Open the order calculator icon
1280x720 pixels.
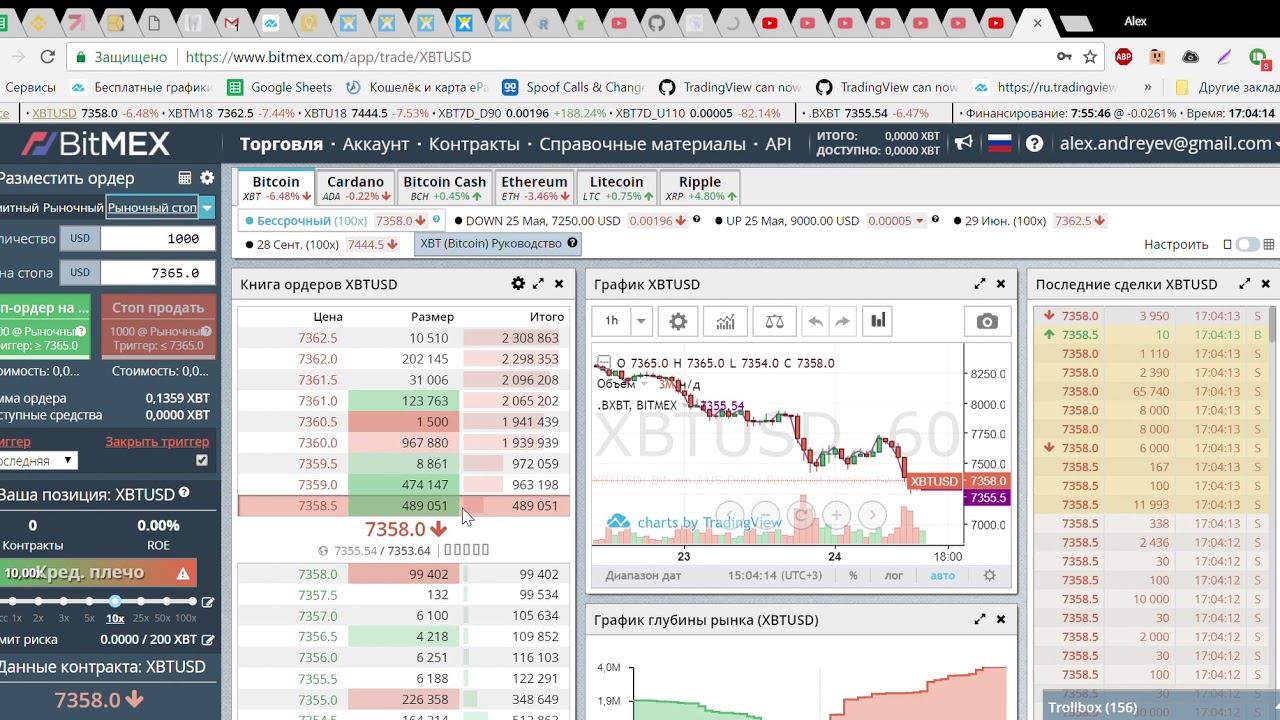pos(185,178)
